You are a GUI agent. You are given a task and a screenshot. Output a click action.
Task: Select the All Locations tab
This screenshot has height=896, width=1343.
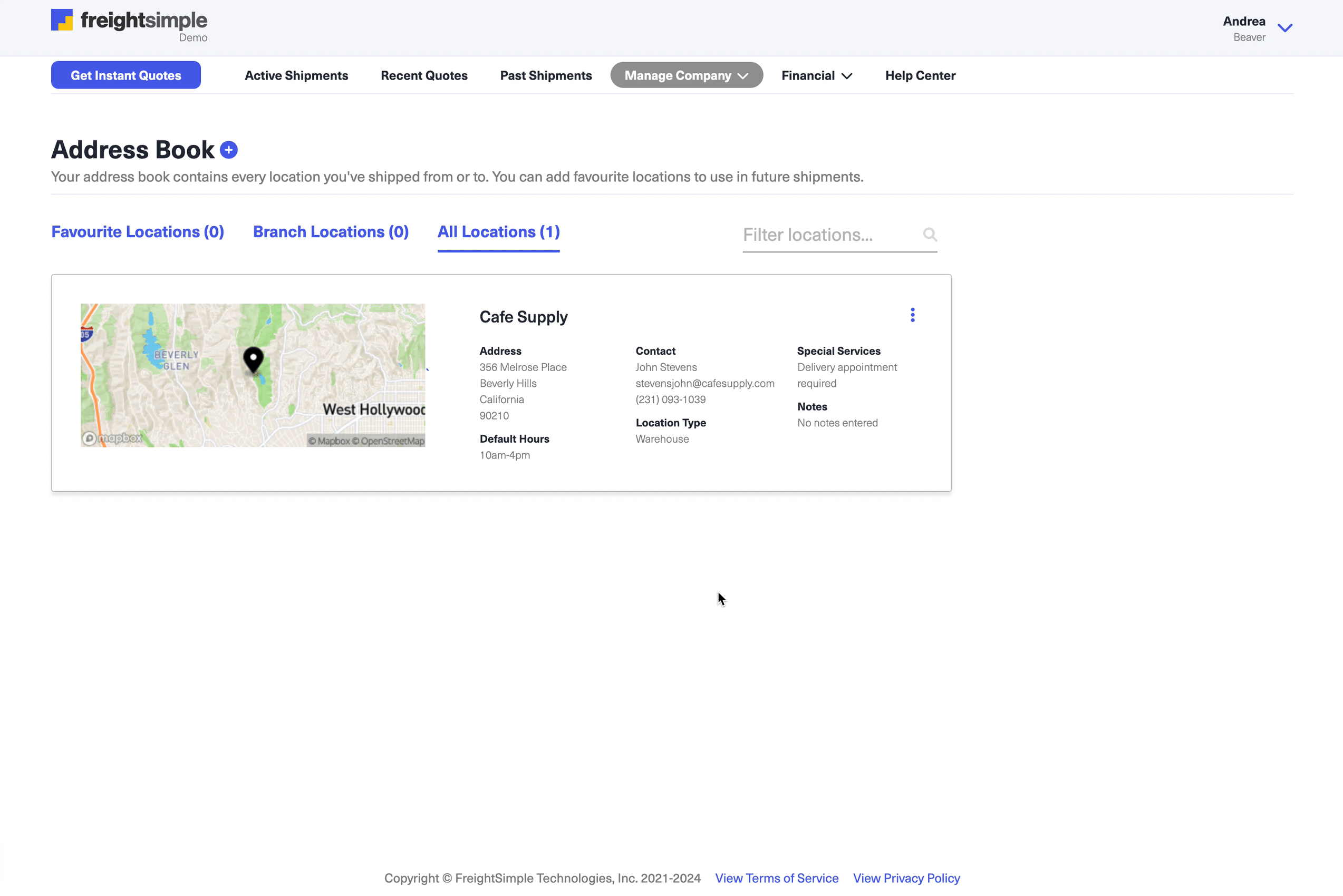click(498, 232)
